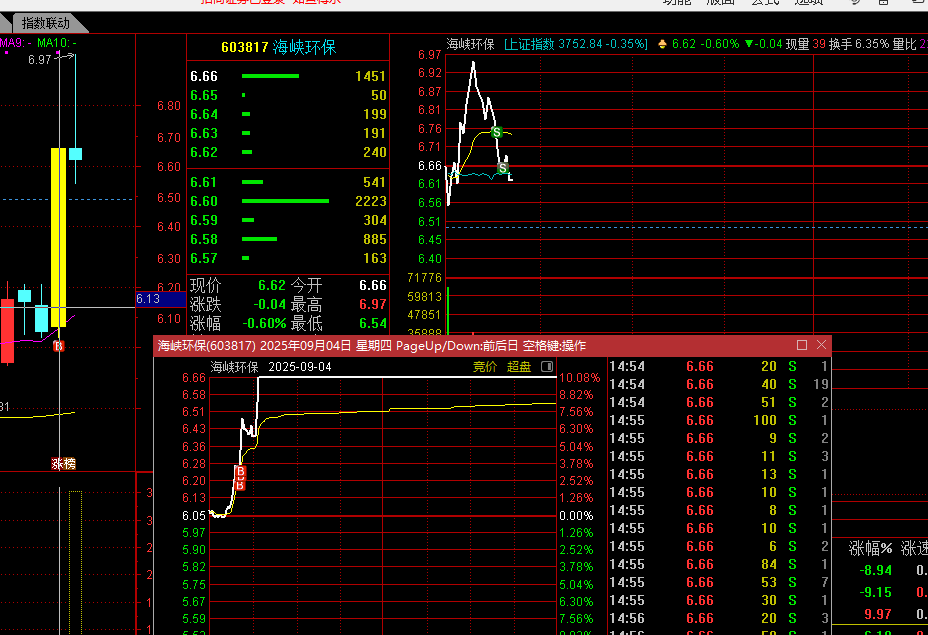928x635 pixels.
Task: Click the cyan candlestick right of the yellow one
Action: click(x=75, y=154)
